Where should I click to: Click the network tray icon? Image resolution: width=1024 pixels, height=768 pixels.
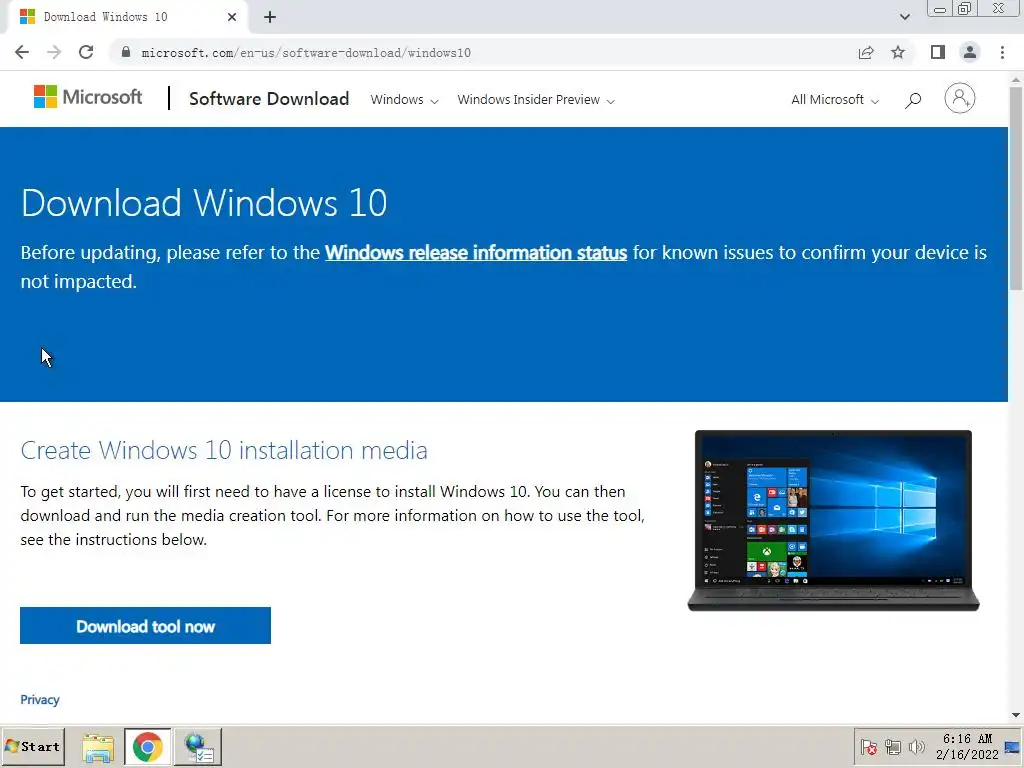893,747
